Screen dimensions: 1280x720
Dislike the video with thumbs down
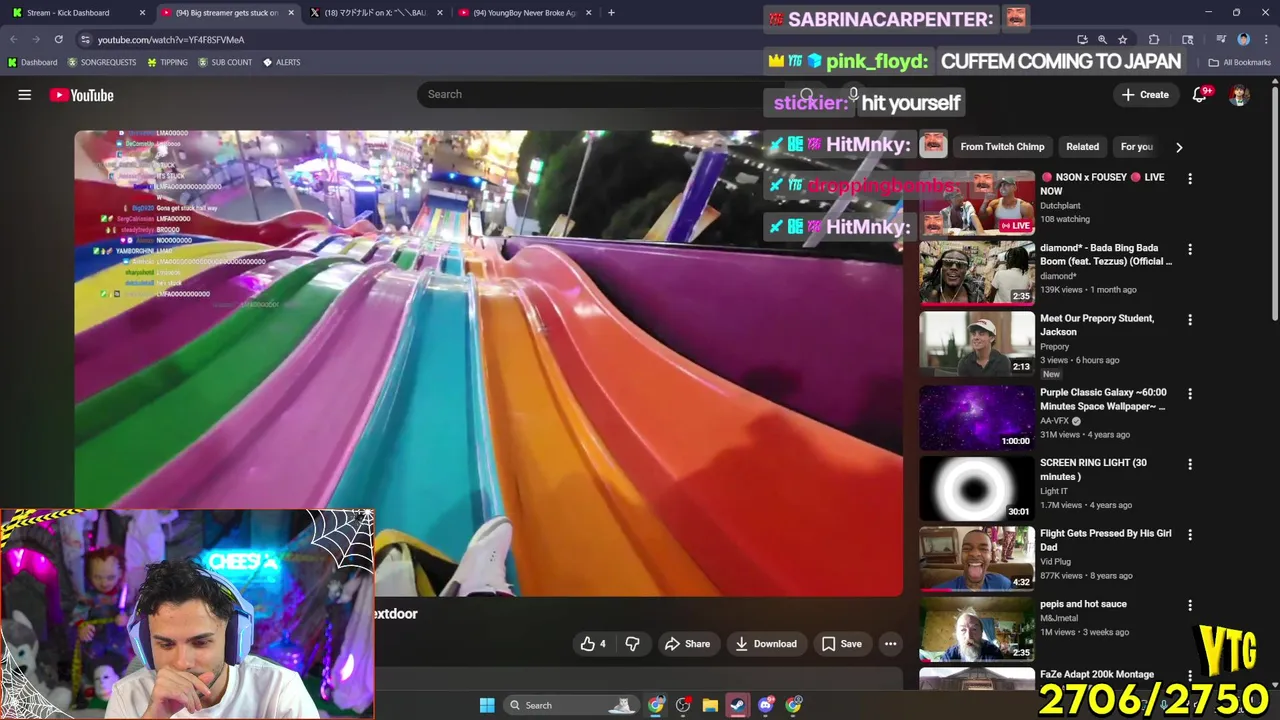(x=632, y=644)
